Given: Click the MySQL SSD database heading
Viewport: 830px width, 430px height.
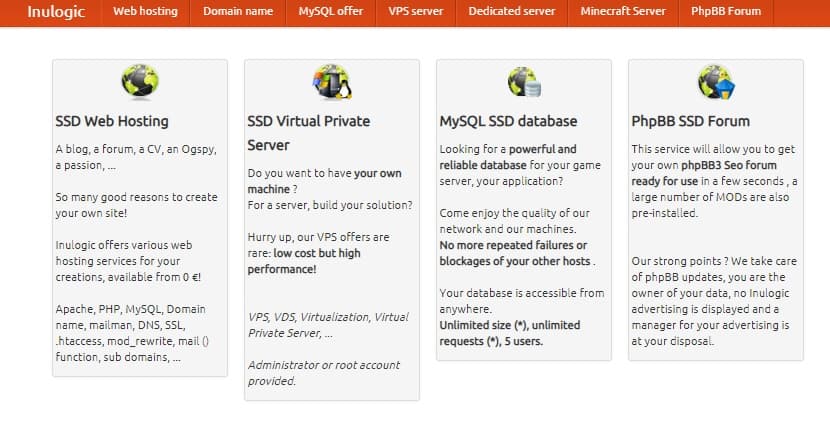Looking at the screenshot, I should [x=508, y=121].
